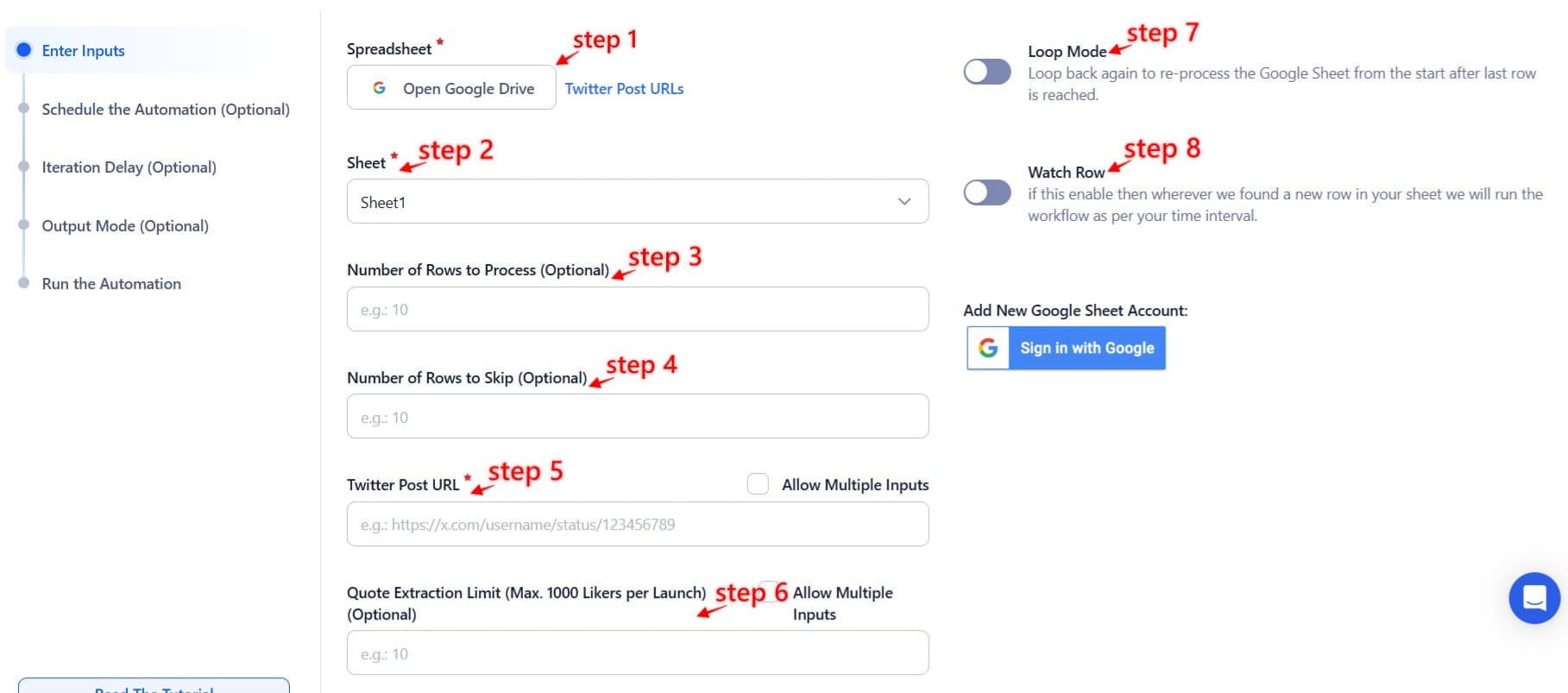This screenshot has height=693, width=1568.
Task: Click the Sign in with Google button
Action: [x=1086, y=348]
